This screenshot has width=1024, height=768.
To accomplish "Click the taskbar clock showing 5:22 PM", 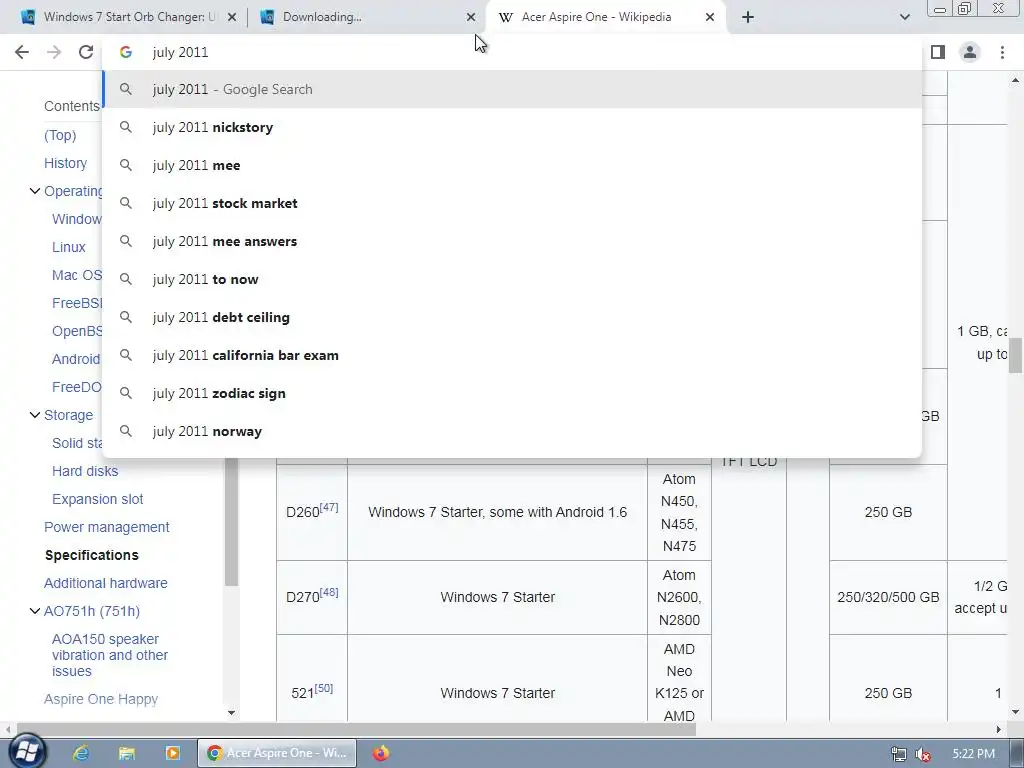I will (973, 754).
